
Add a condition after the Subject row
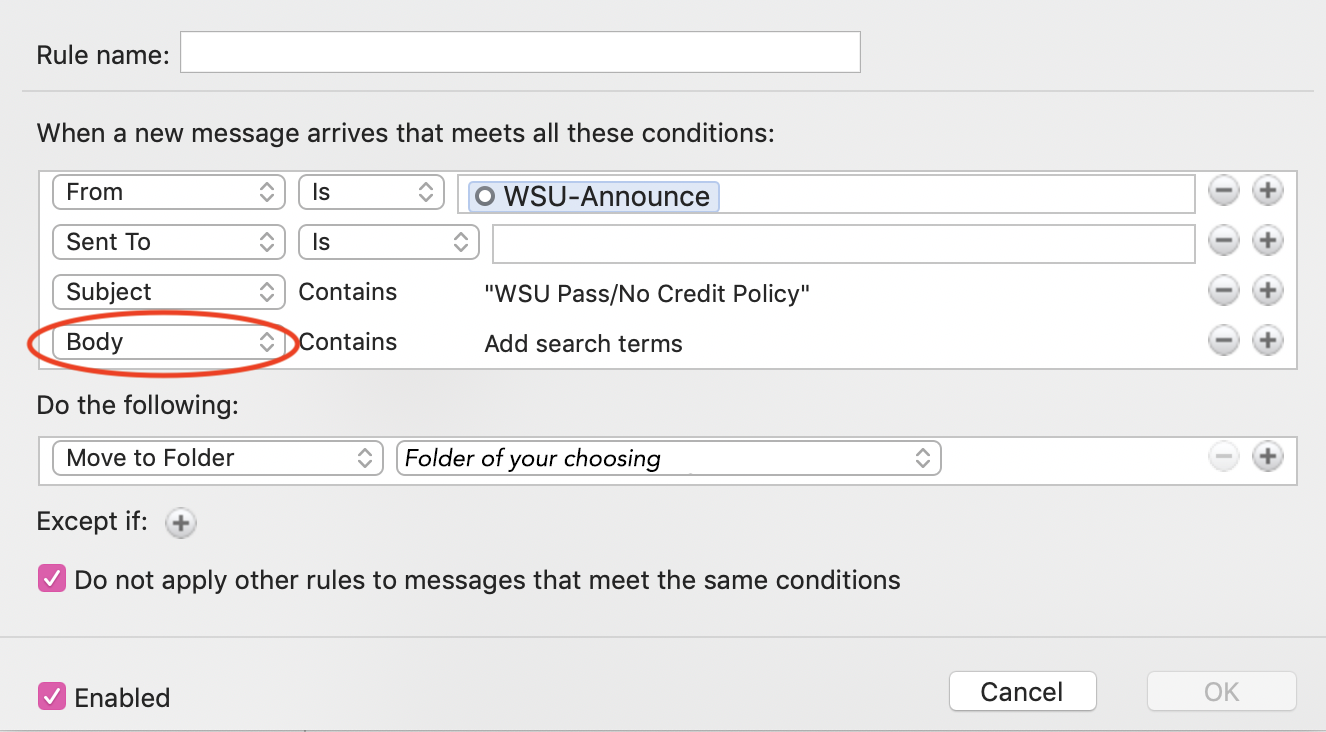1267,291
